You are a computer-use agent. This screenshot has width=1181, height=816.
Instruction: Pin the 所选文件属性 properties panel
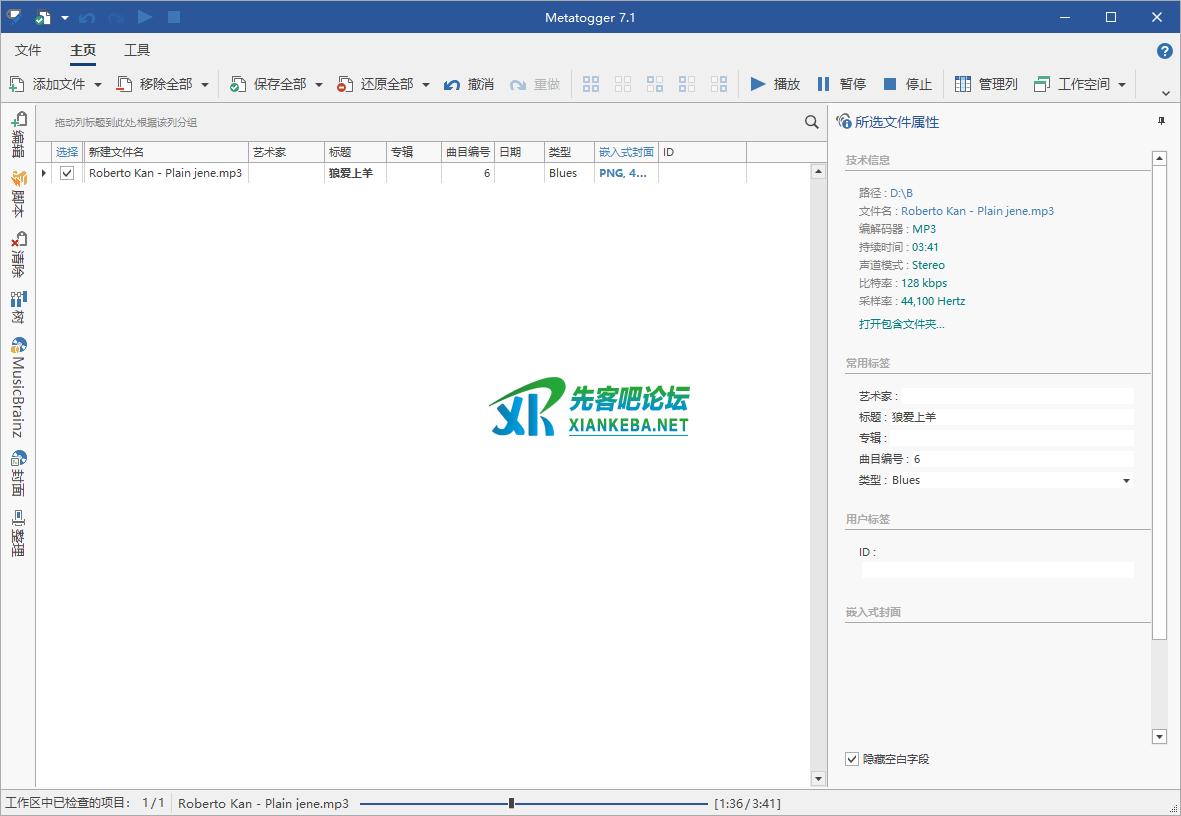1161,122
